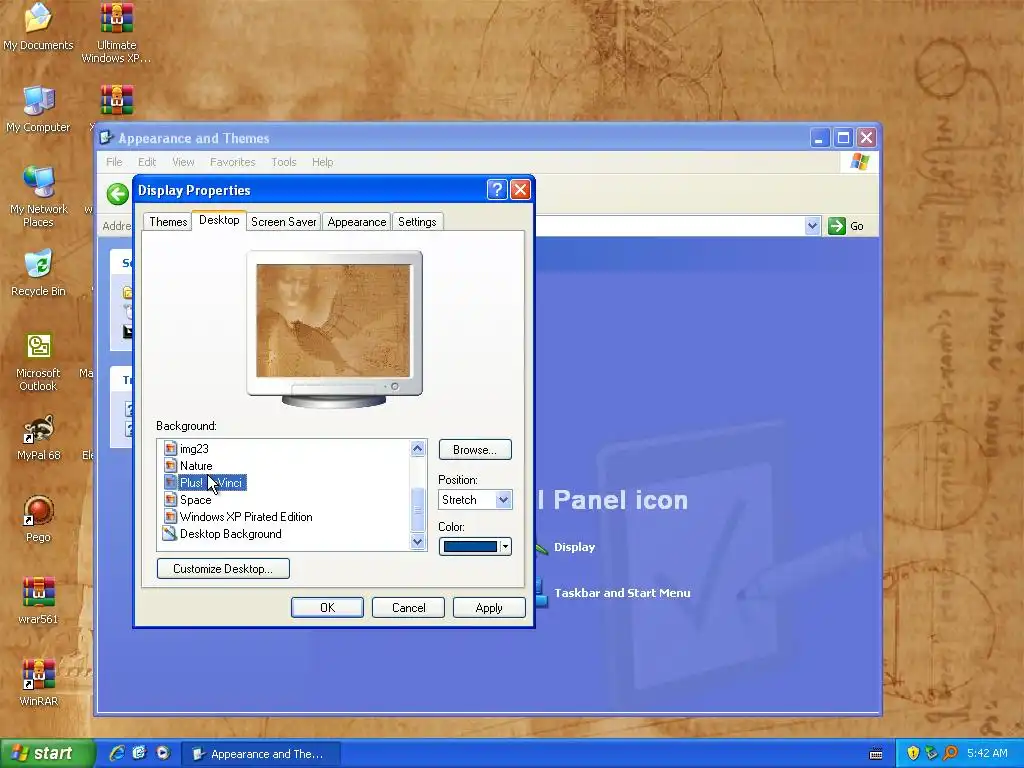Open the Recycle Bin icon

(38, 272)
